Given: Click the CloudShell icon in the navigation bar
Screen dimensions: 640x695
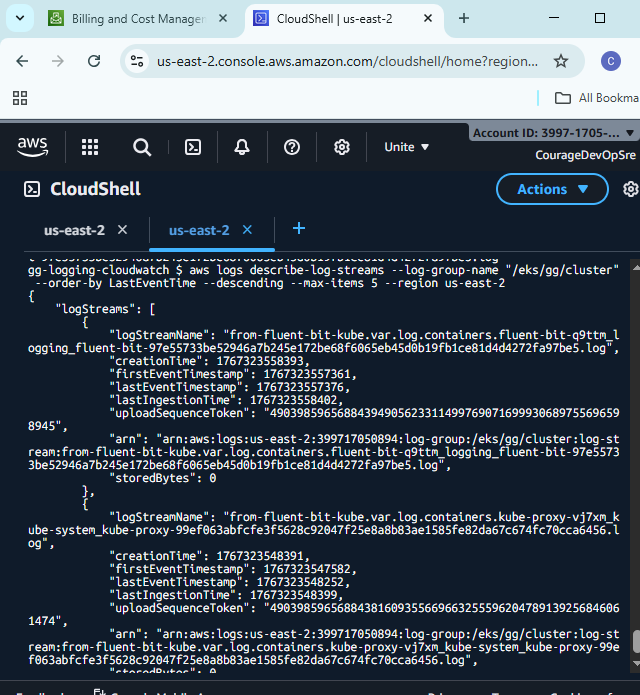Looking at the screenshot, I should point(193,147).
